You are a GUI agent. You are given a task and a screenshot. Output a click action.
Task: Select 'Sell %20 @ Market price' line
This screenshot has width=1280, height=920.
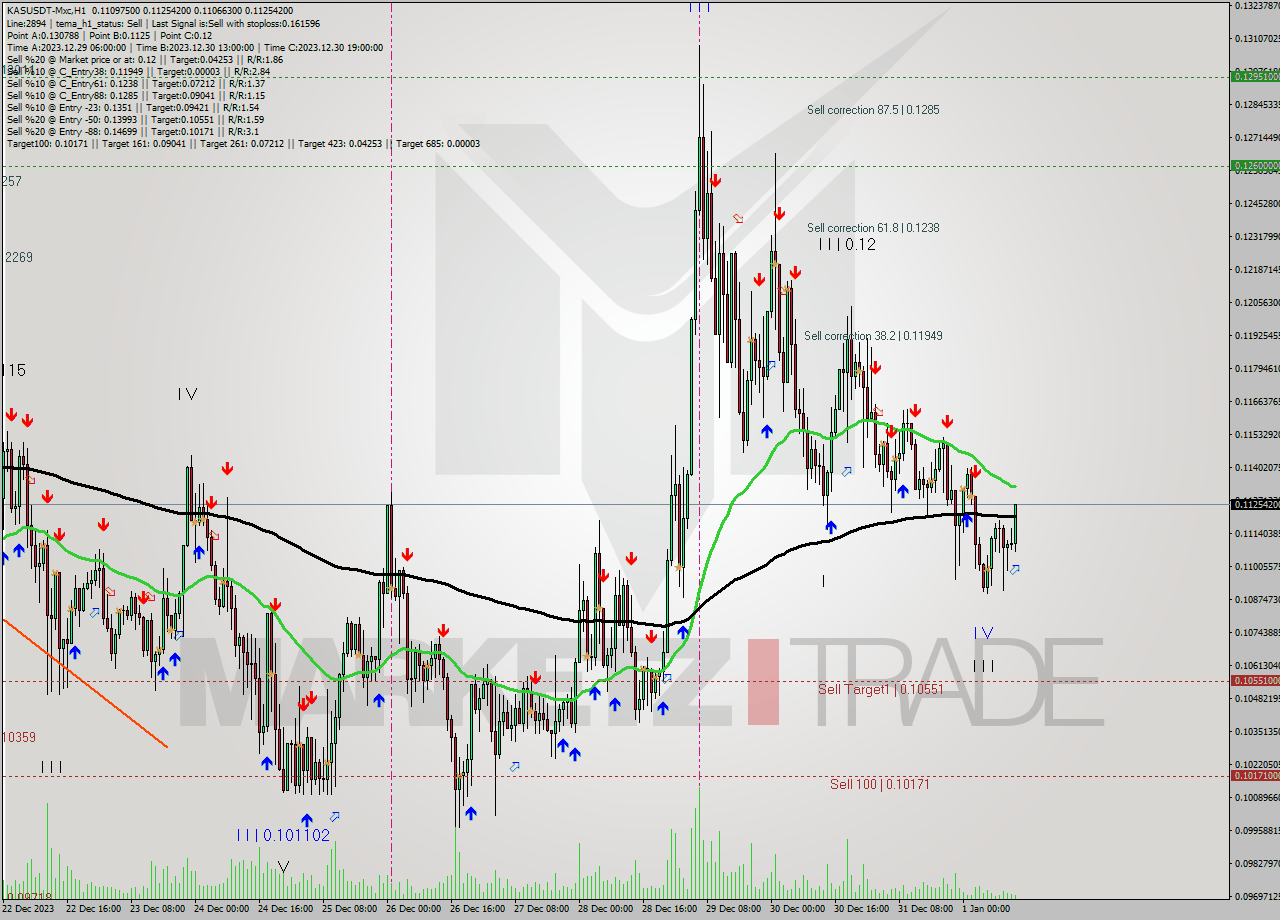tap(144, 59)
